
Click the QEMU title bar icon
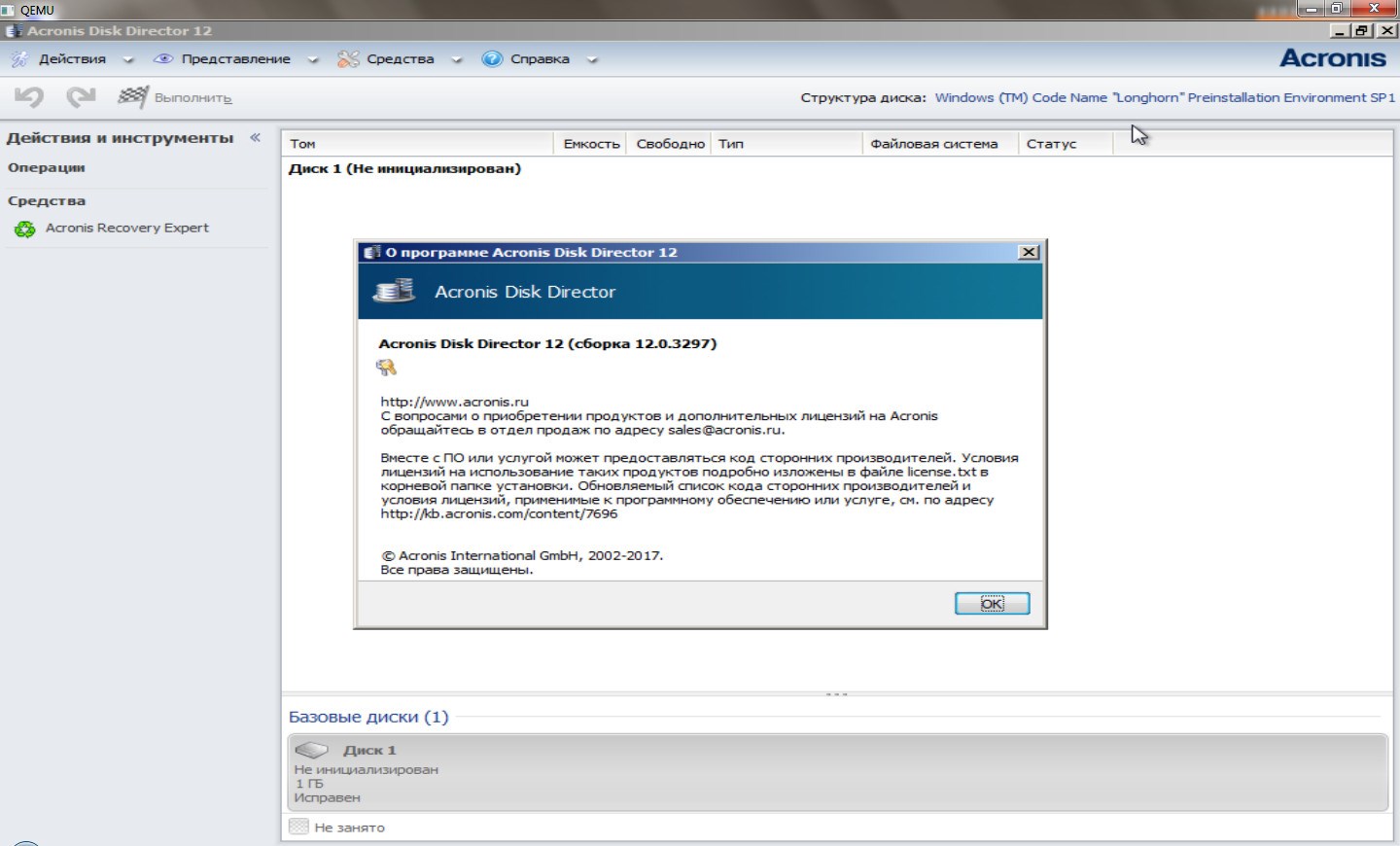pos(8,10)
